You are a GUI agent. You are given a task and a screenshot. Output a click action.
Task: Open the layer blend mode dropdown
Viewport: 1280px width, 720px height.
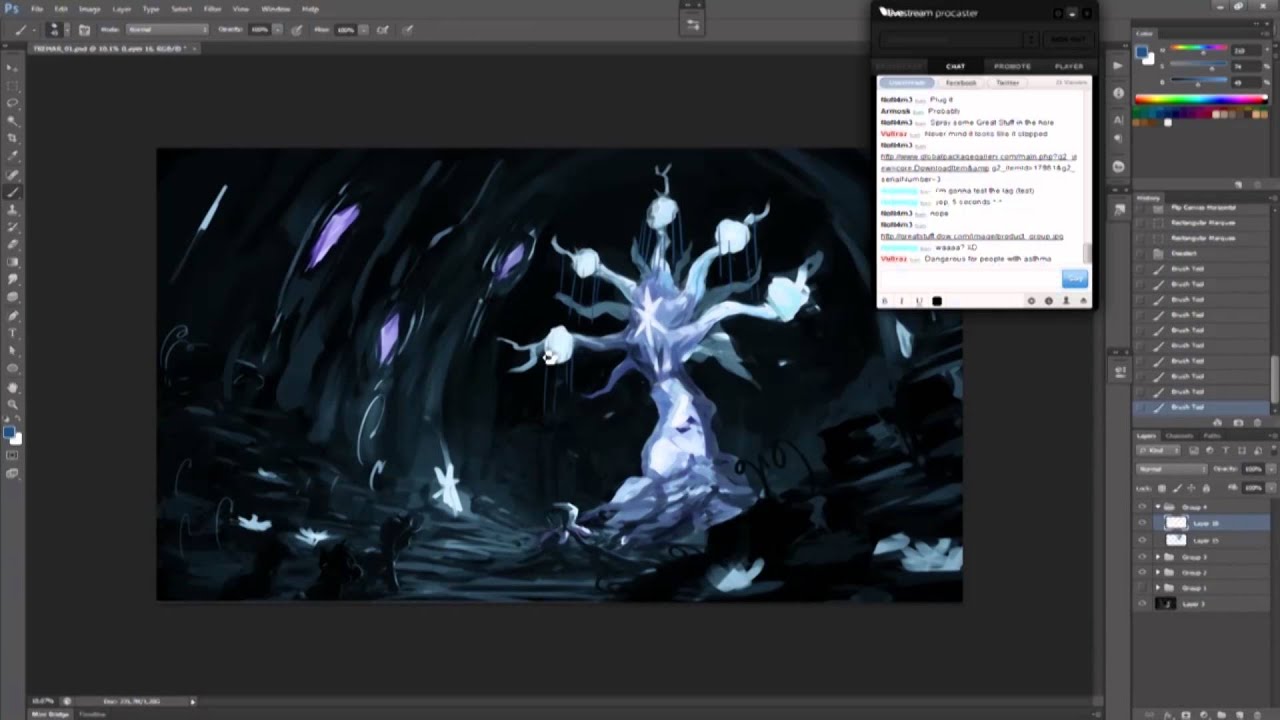[x=1172, y=468]
